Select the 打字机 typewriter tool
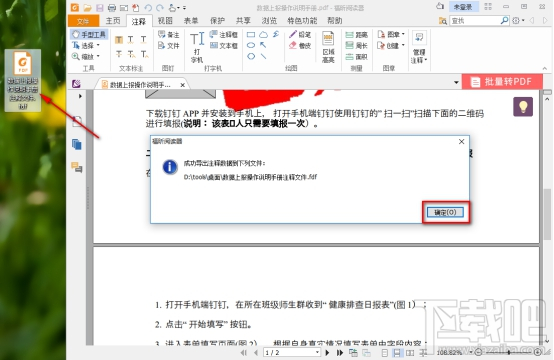 [x=197, y=47]
